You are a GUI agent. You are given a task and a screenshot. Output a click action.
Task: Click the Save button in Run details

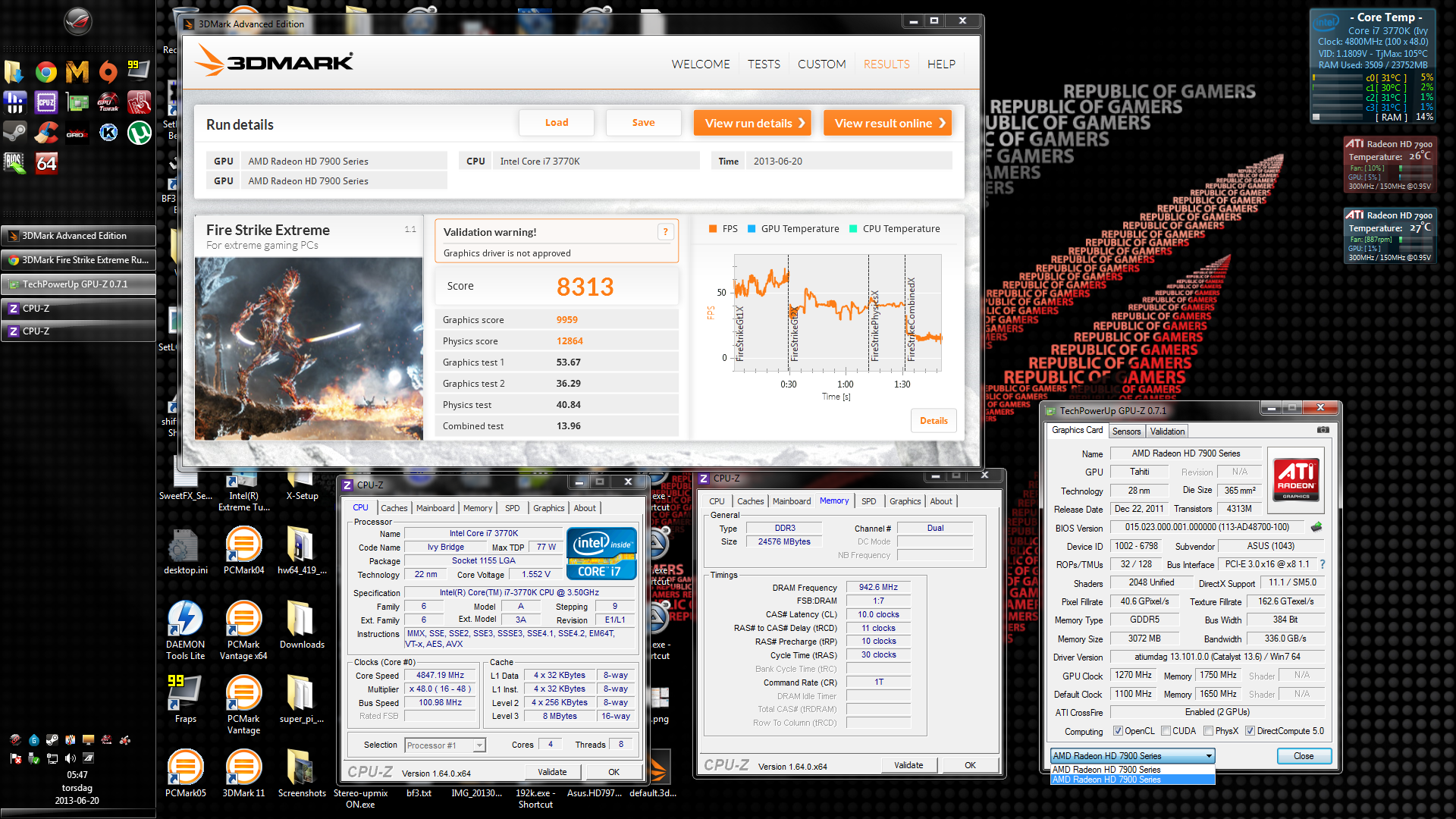[x=643, y=123]
